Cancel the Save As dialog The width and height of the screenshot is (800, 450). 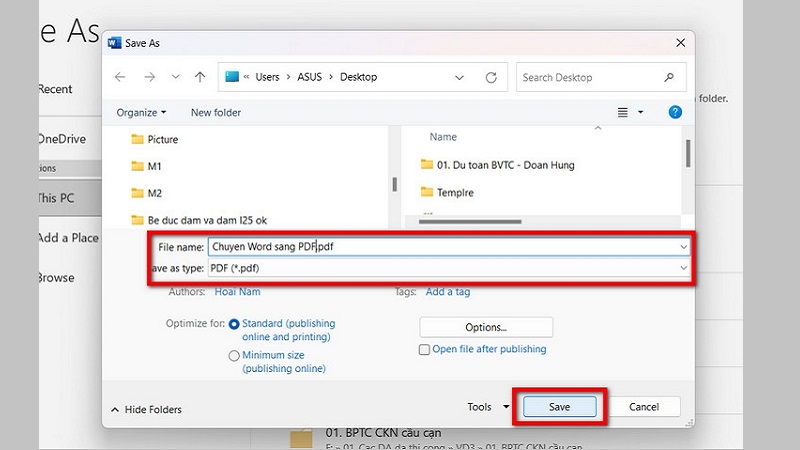click(643, 407)
